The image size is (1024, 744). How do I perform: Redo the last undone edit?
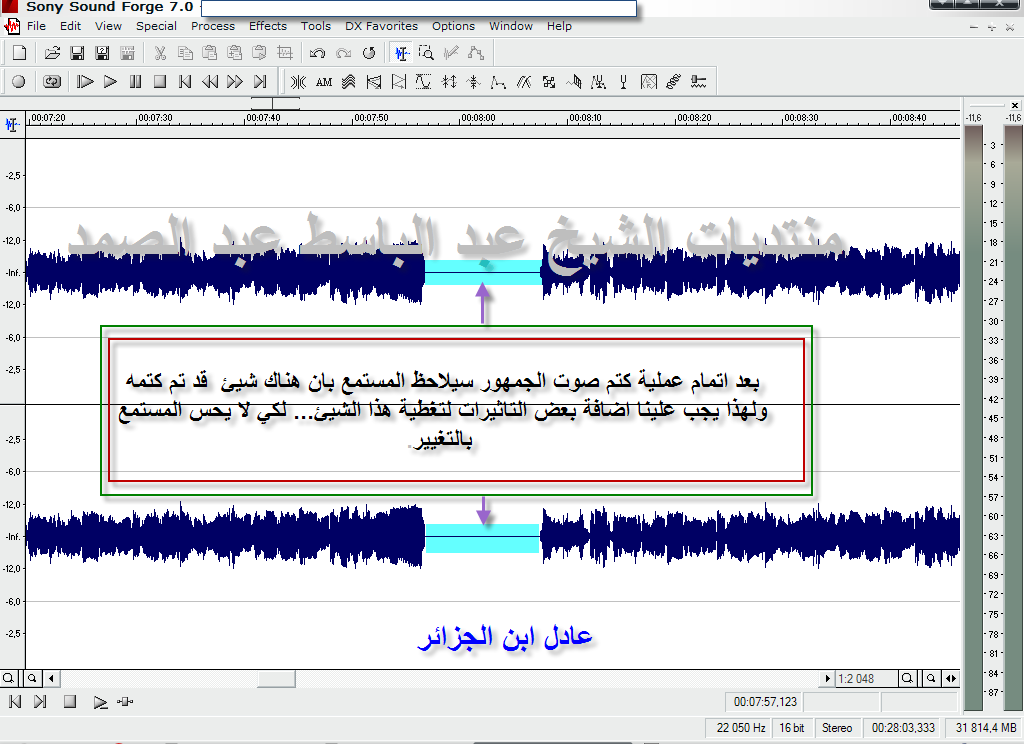click(344, 53)
